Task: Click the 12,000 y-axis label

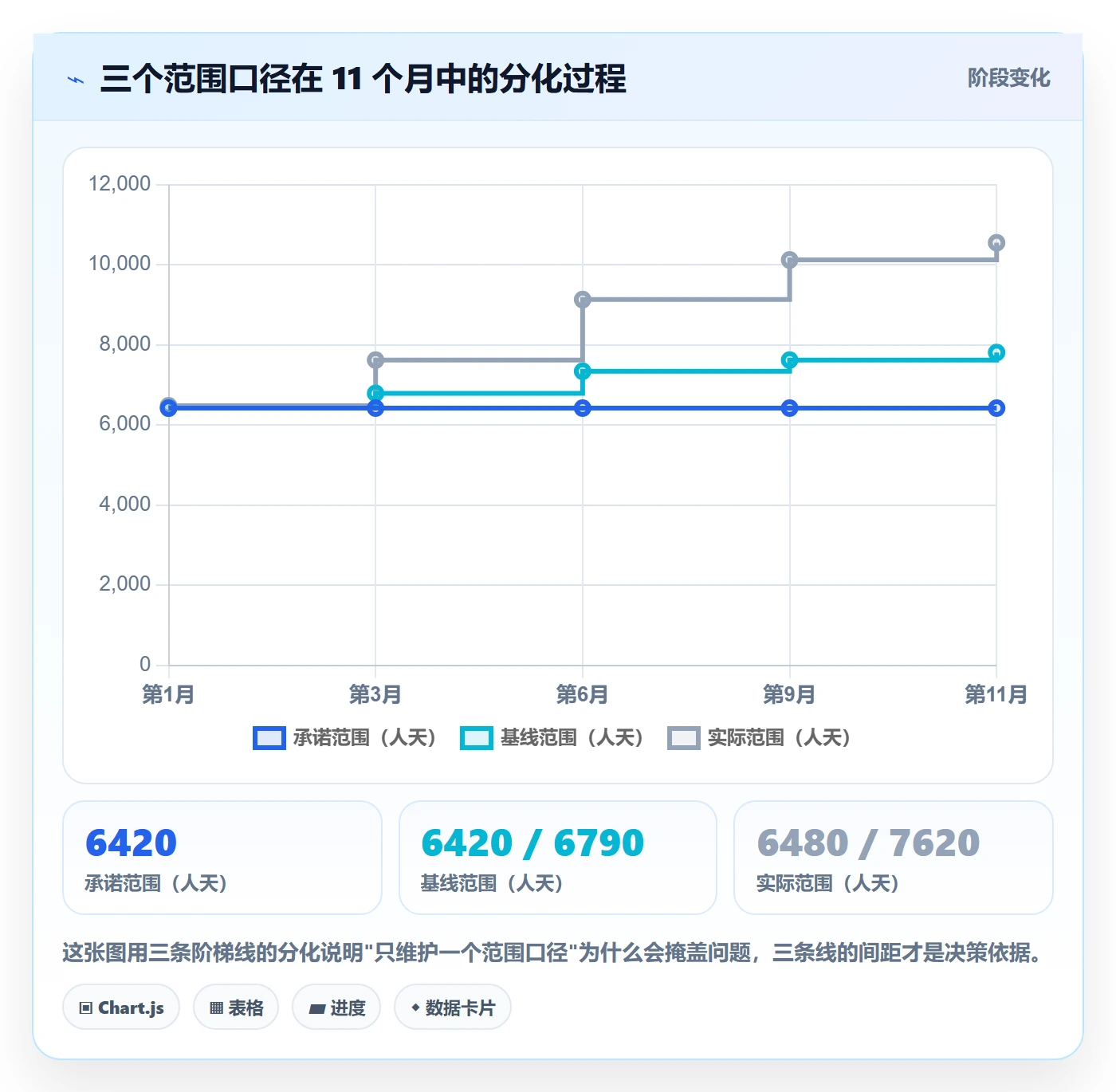Action: point(120,184)
